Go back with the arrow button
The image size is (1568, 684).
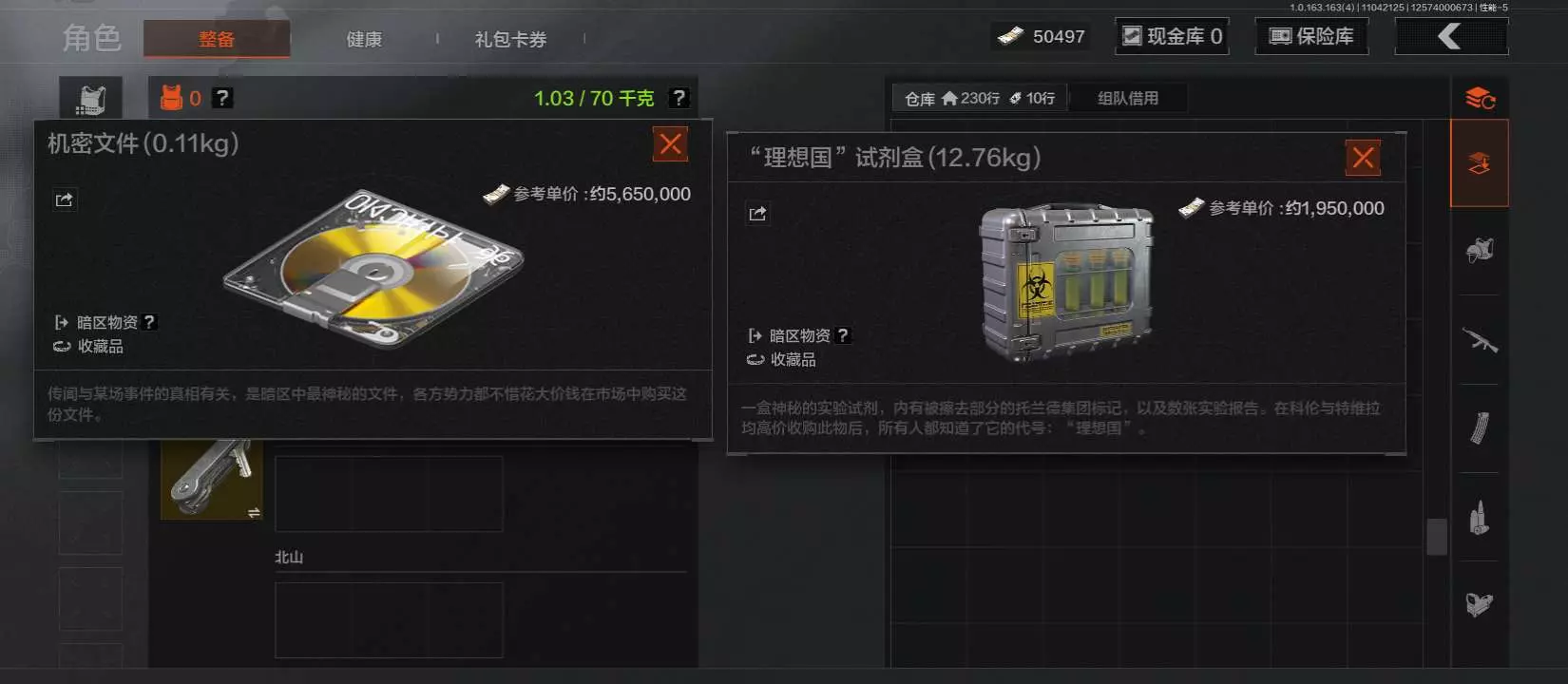click(1451, 36)
